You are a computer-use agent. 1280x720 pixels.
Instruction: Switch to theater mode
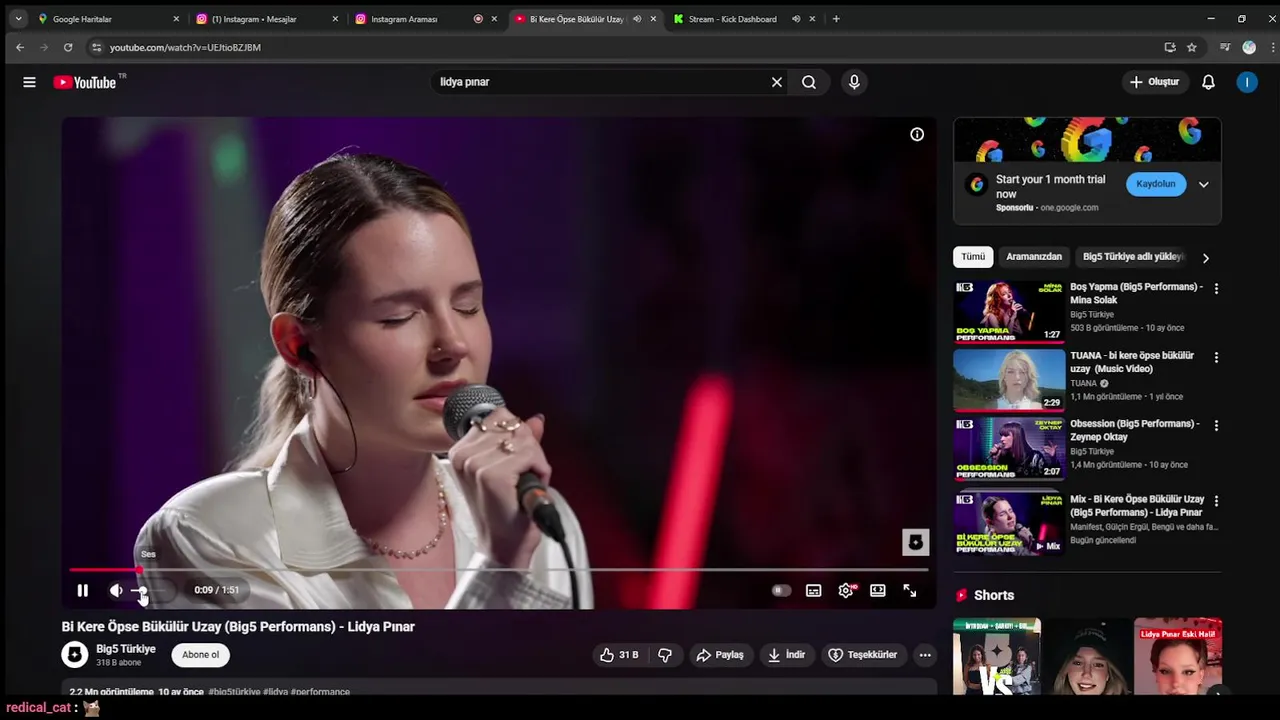[x=878, y=590]
